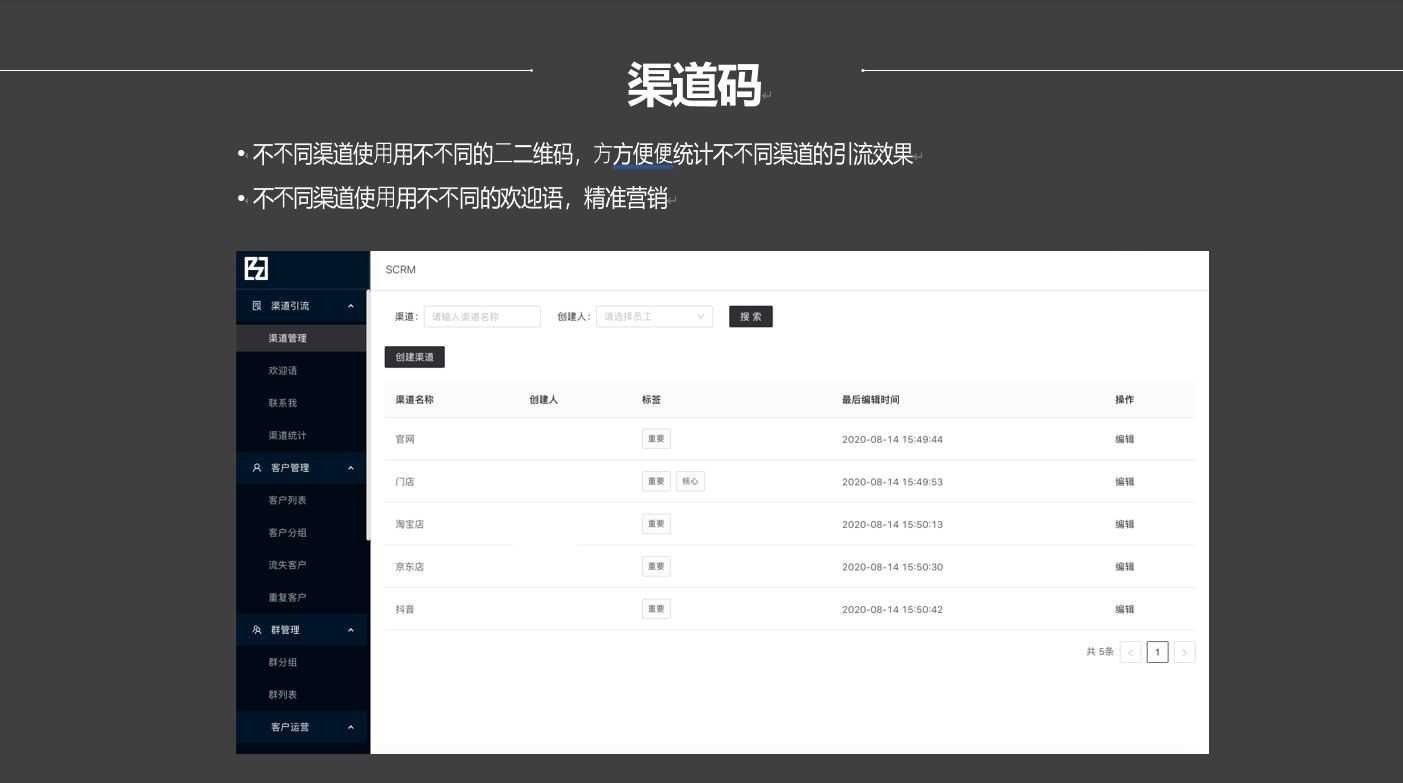Open the 创建人 employee dropdown
Screen dimensions: 1403x783
(654, 317)
